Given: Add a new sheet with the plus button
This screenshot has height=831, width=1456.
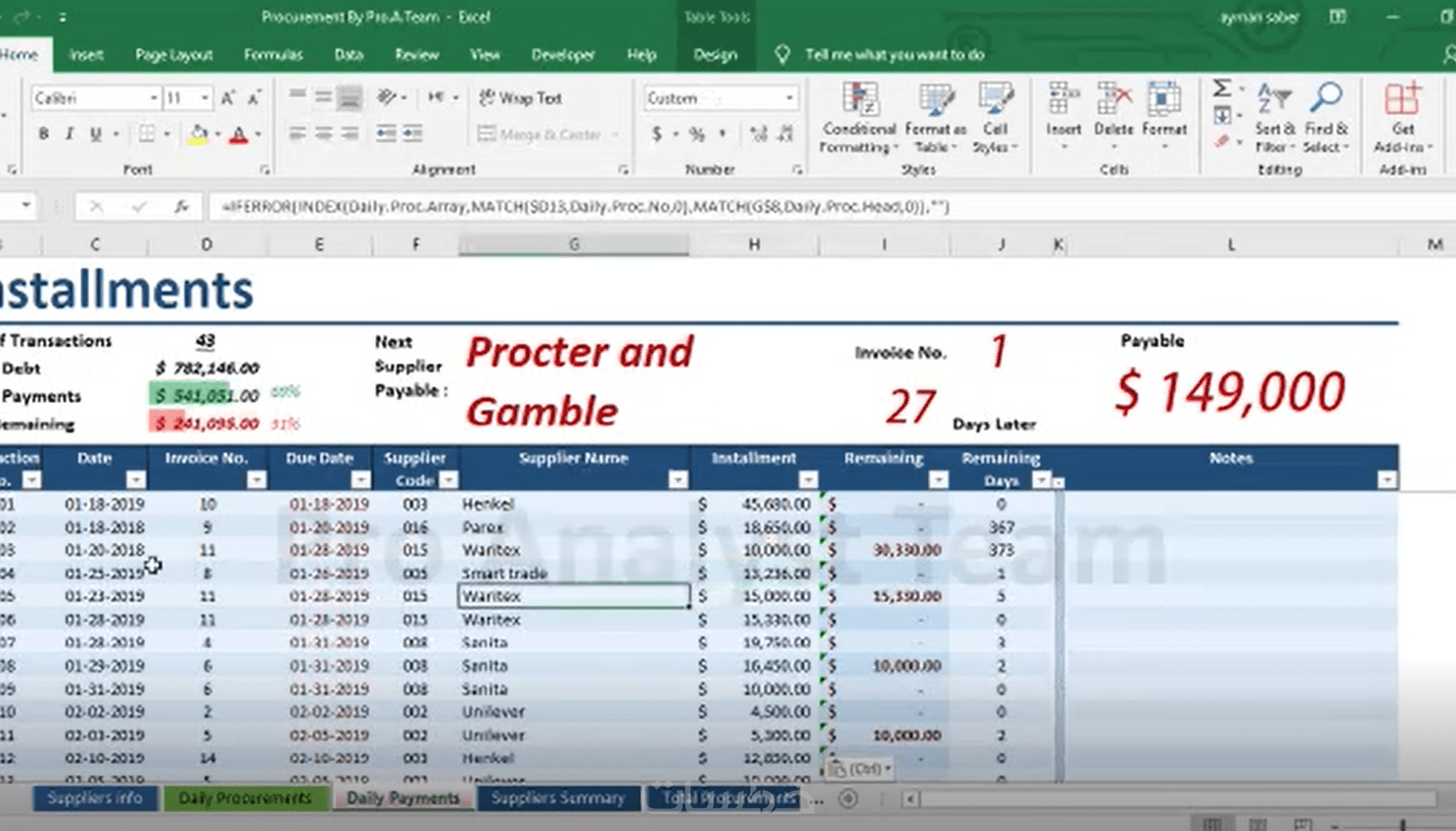Looking at the screenshot, I should (848, 798).
